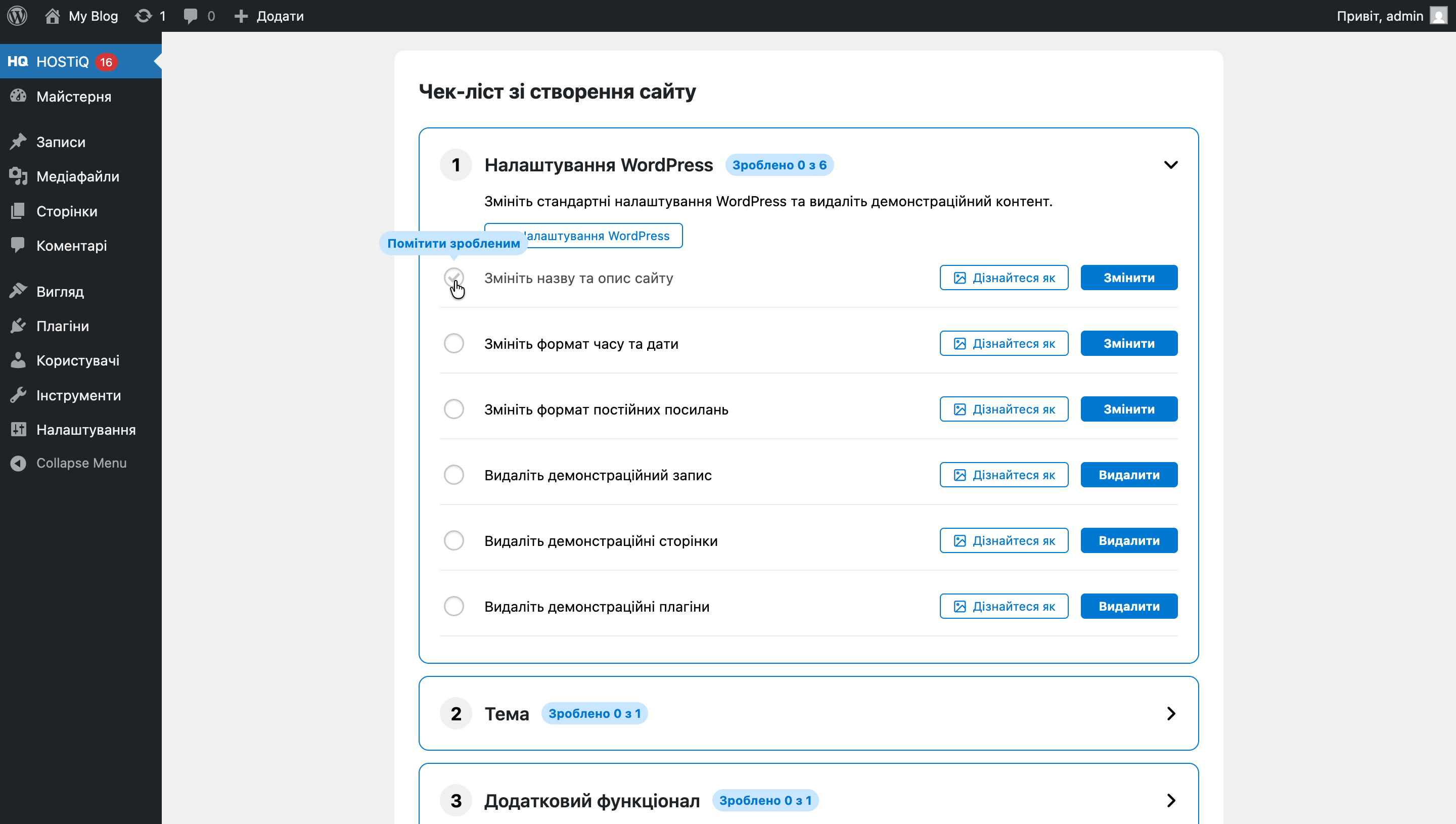Open comments via the speech bubble icon

click(x=190, y=15)
